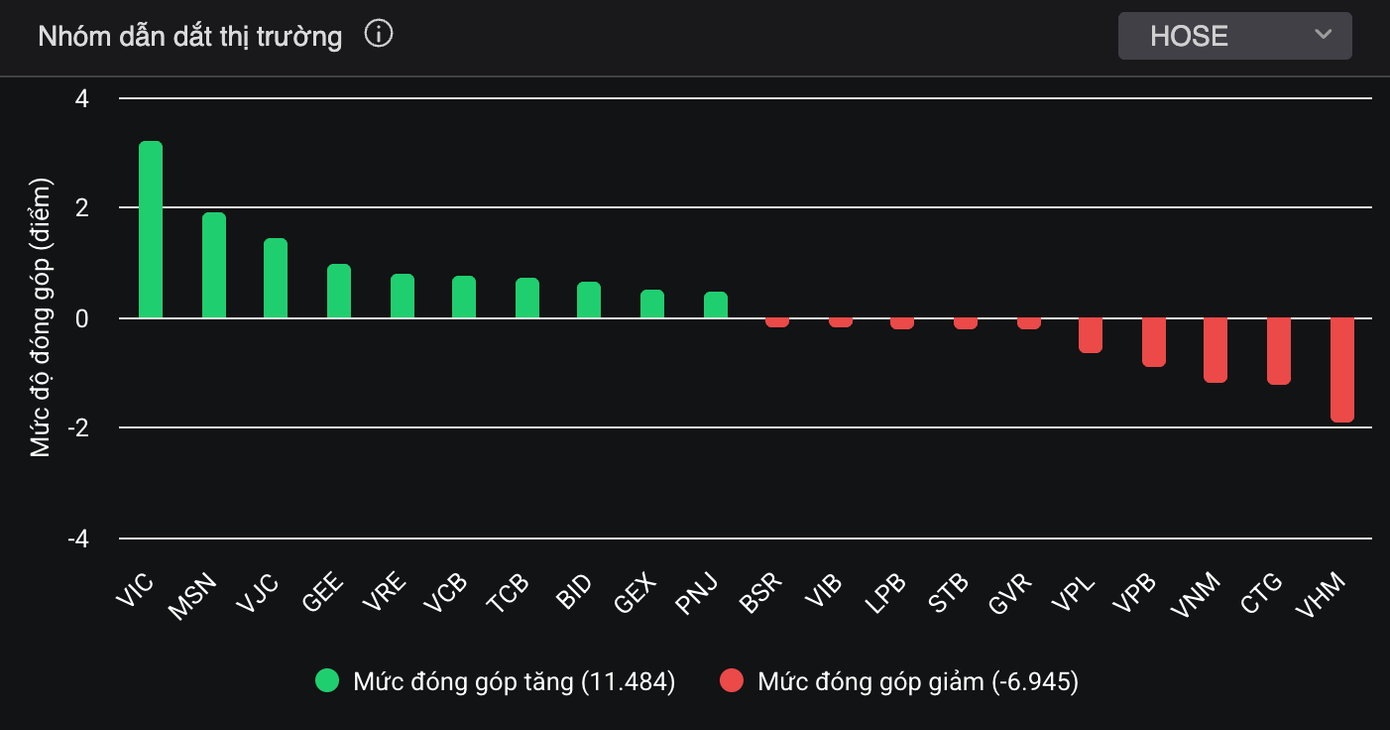
Task: Click the red legend circle swatch
Action: (x=731, y=682)
